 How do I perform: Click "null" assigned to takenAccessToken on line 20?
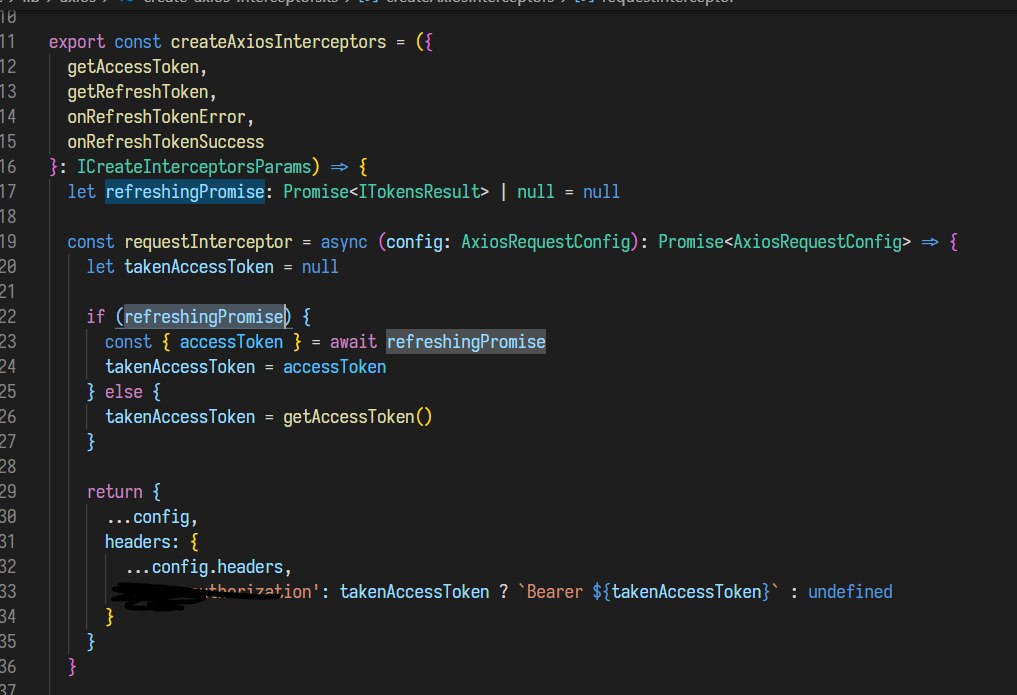click(x=320, y=267)
